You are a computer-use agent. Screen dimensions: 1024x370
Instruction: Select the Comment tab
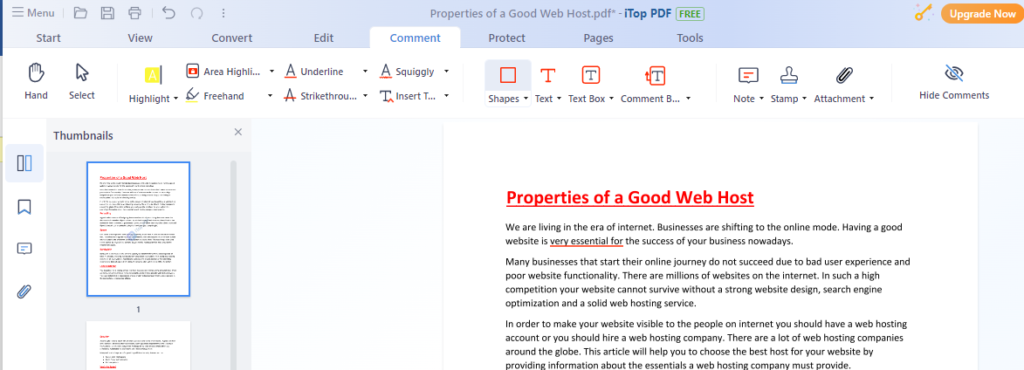(415, 38)
